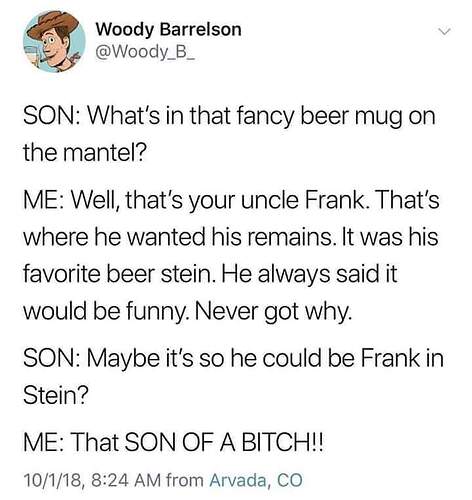Select line "SON: What's in that fancy beer mug on"

coord(229,118)
